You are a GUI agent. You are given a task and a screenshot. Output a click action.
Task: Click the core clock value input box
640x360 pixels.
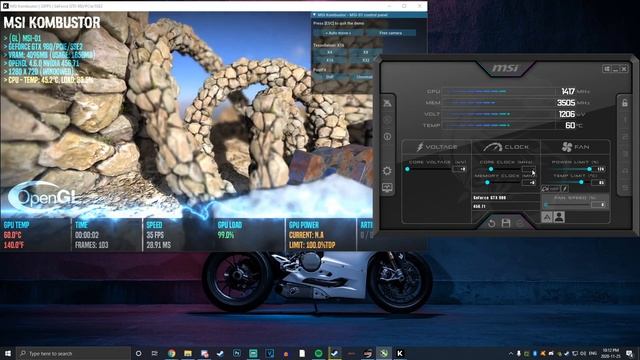pos(529,169)
